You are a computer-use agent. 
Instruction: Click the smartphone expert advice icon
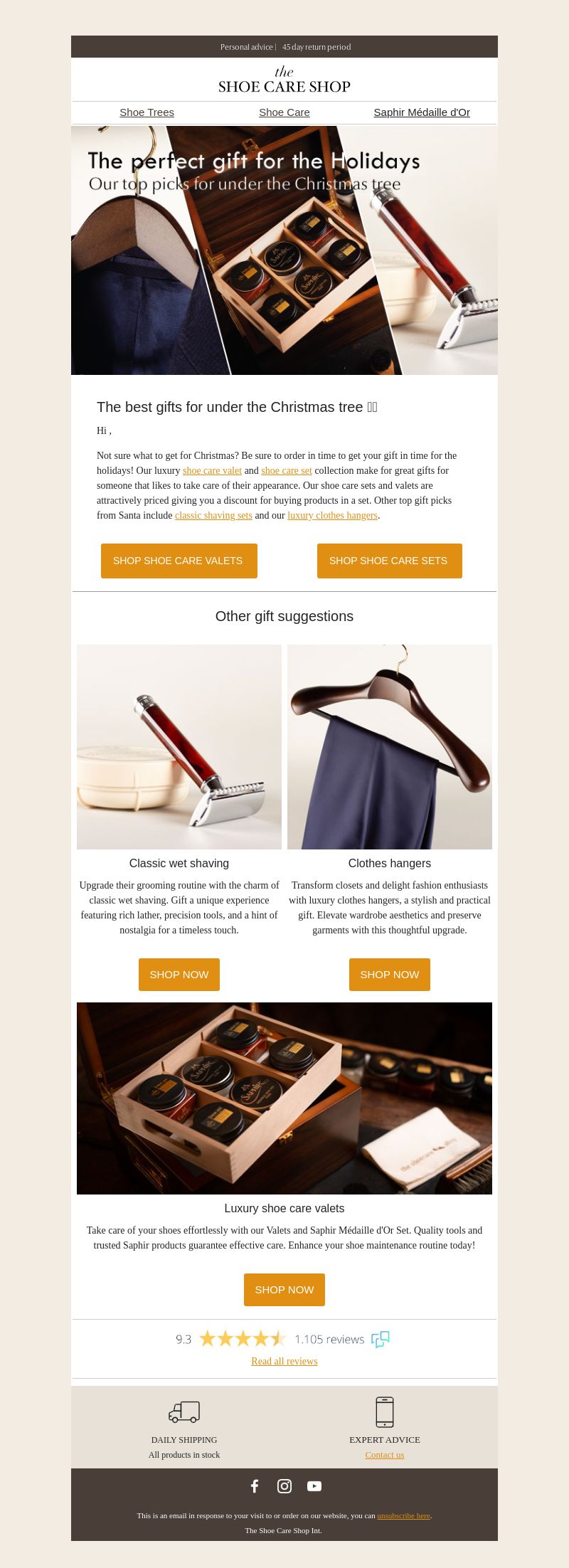[x=385, y=1411]
